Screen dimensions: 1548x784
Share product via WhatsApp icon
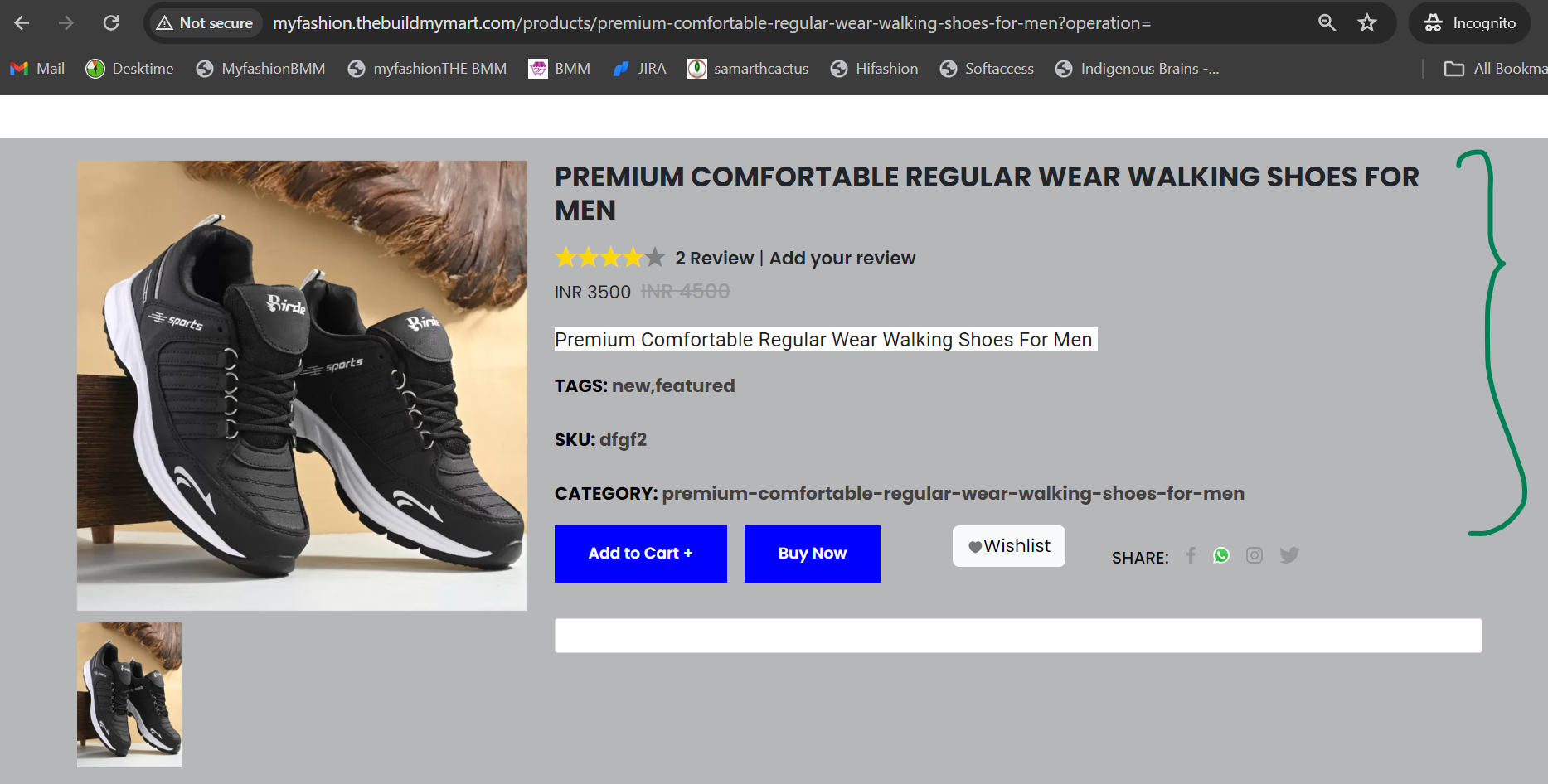(1221, 555)
